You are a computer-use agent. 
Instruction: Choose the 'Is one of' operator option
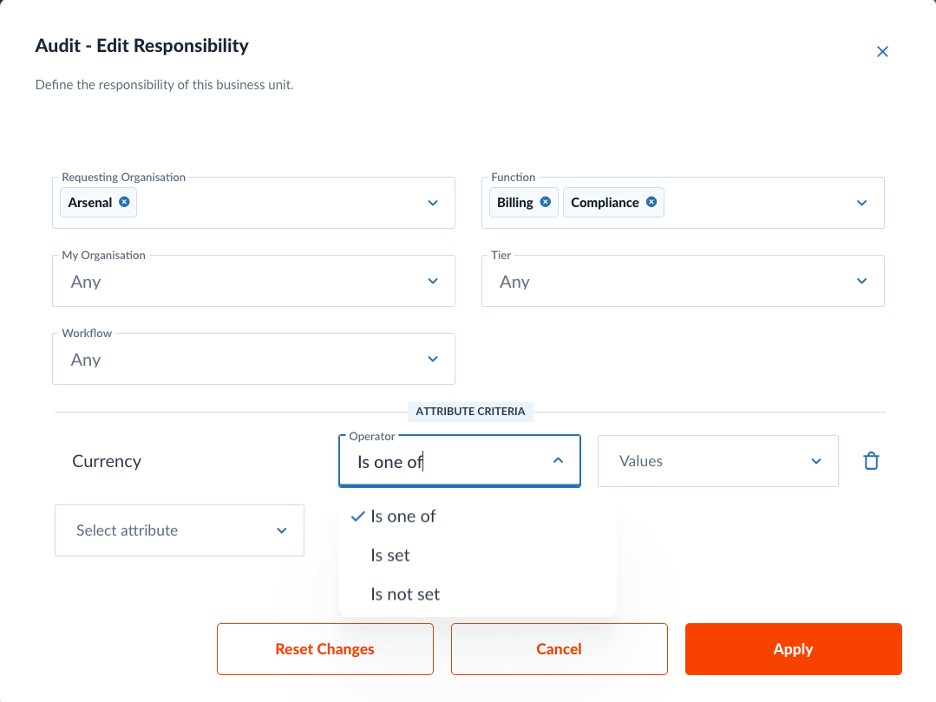pos(478,516)
